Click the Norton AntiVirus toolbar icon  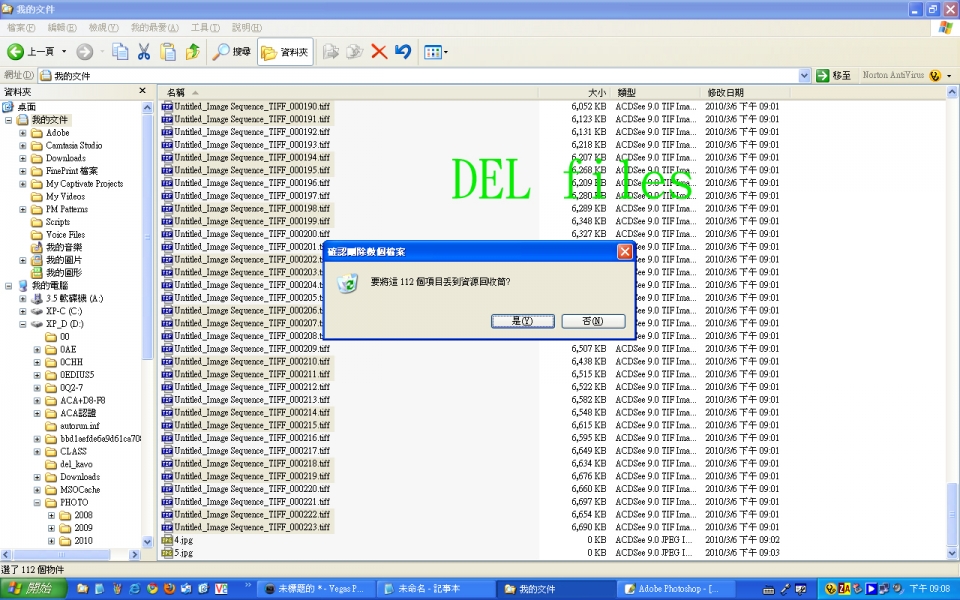click(x=934, y=75)
